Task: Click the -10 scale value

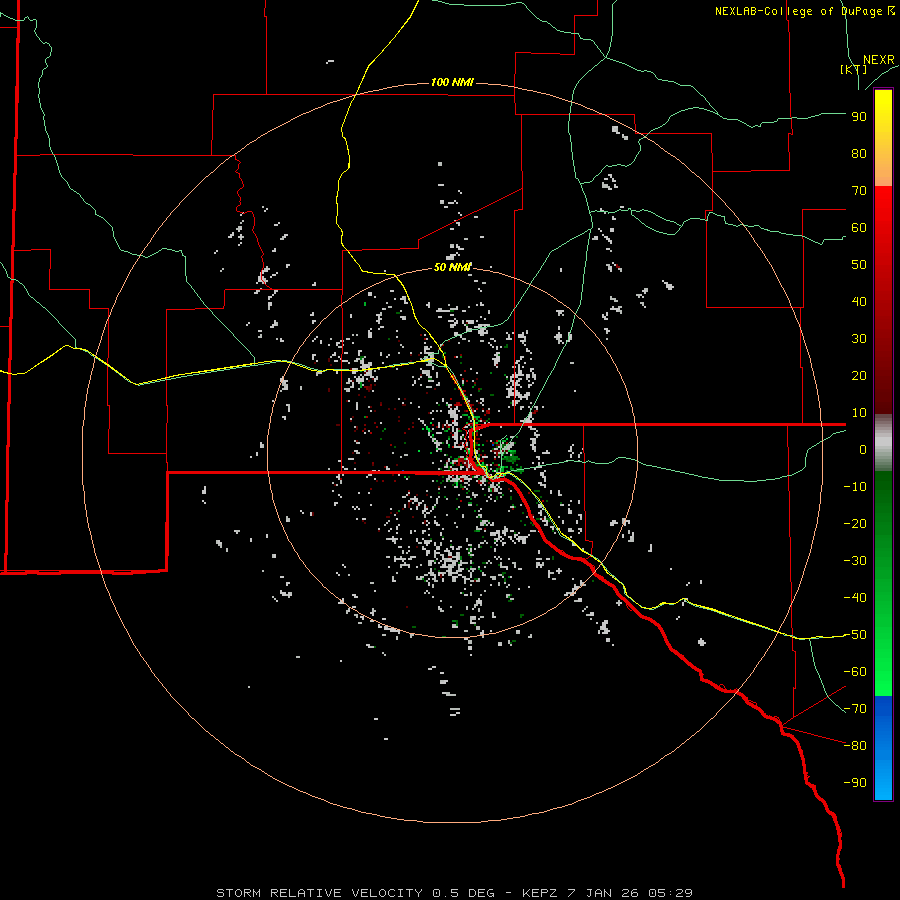Action: pyautogui.click(x=855, y=487)
